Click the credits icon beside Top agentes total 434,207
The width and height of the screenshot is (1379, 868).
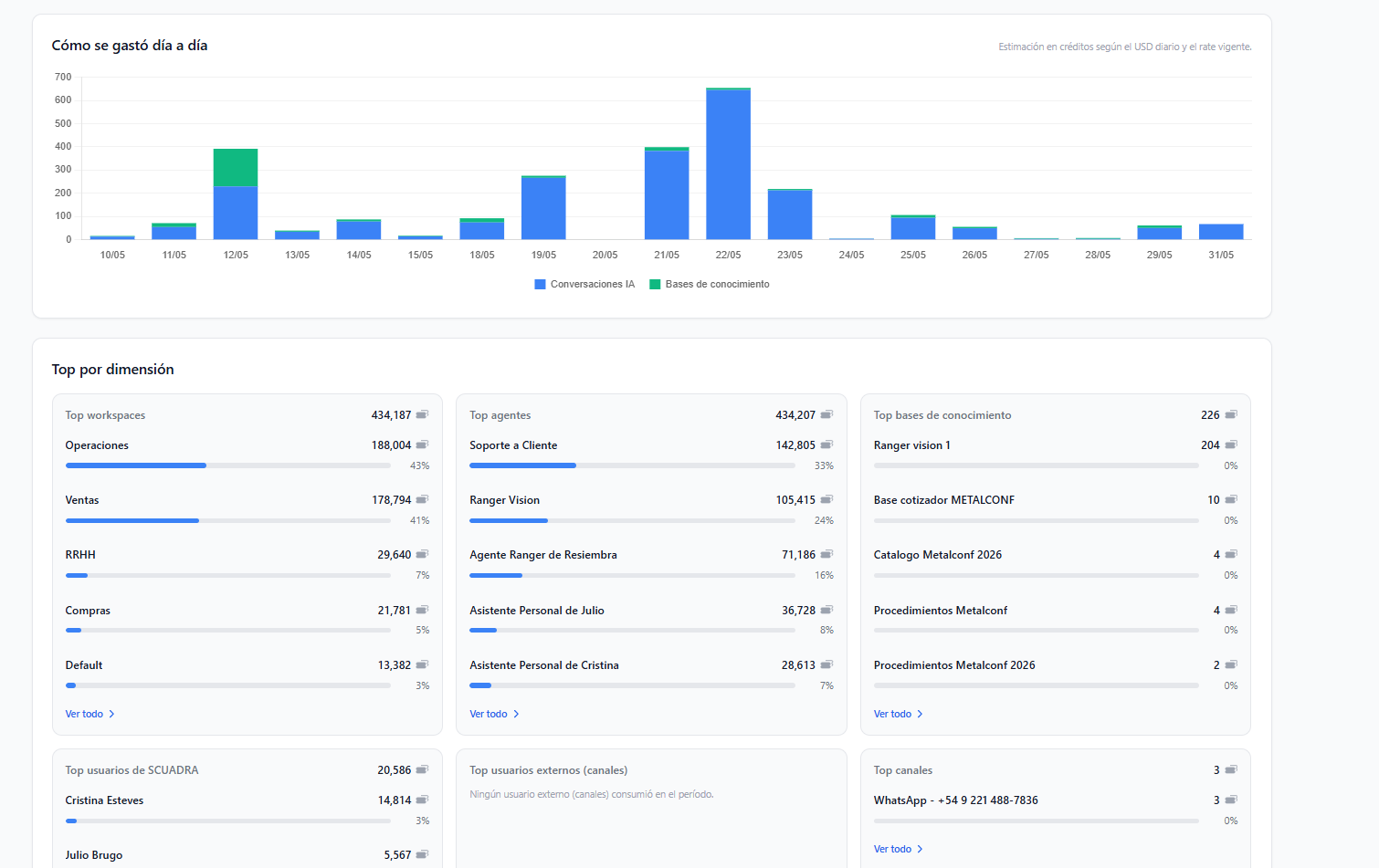click(x=826, y=414)
